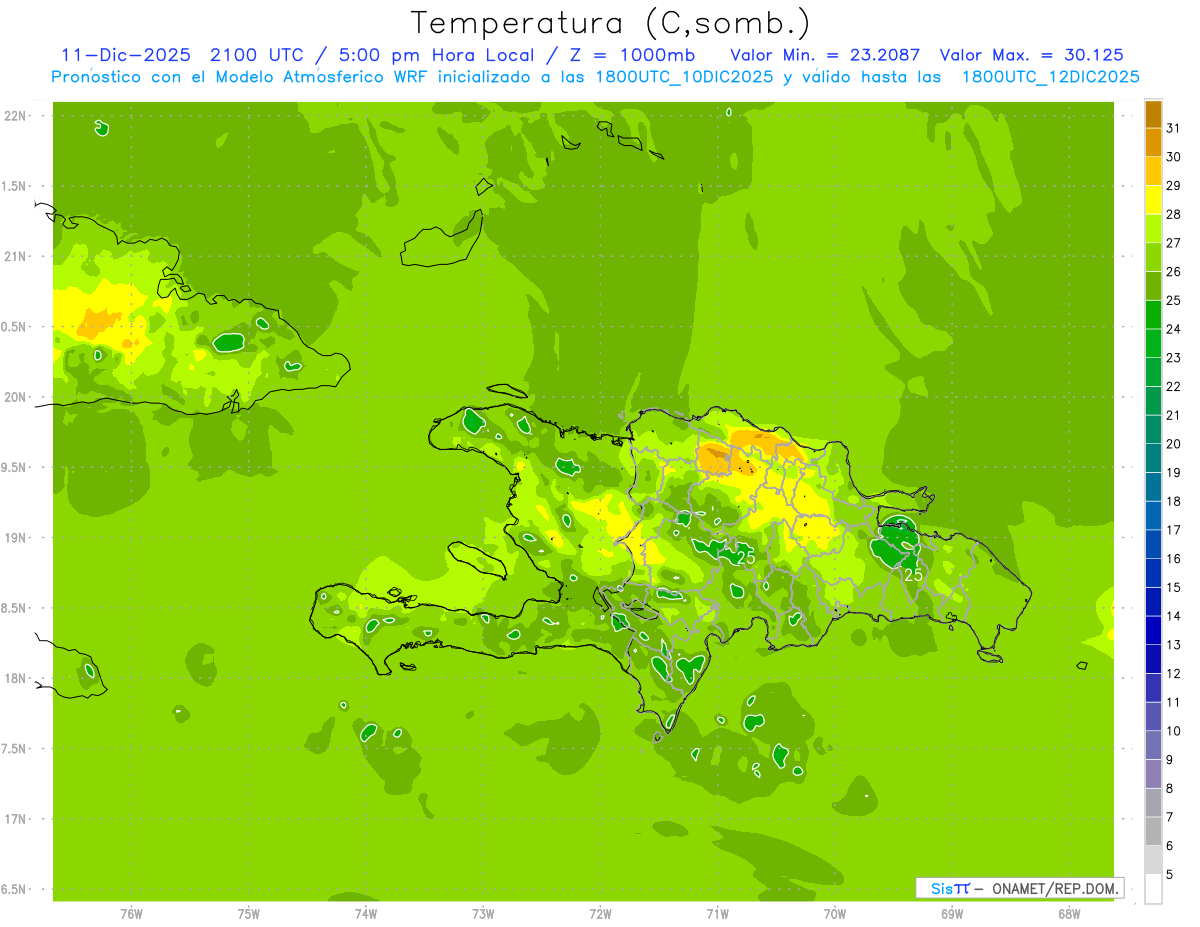Image resolution: width=1200 pixels, height=927 pixels.
Task: Click legend swatch between 30 and 31
Action: (x=1153, y=143)
